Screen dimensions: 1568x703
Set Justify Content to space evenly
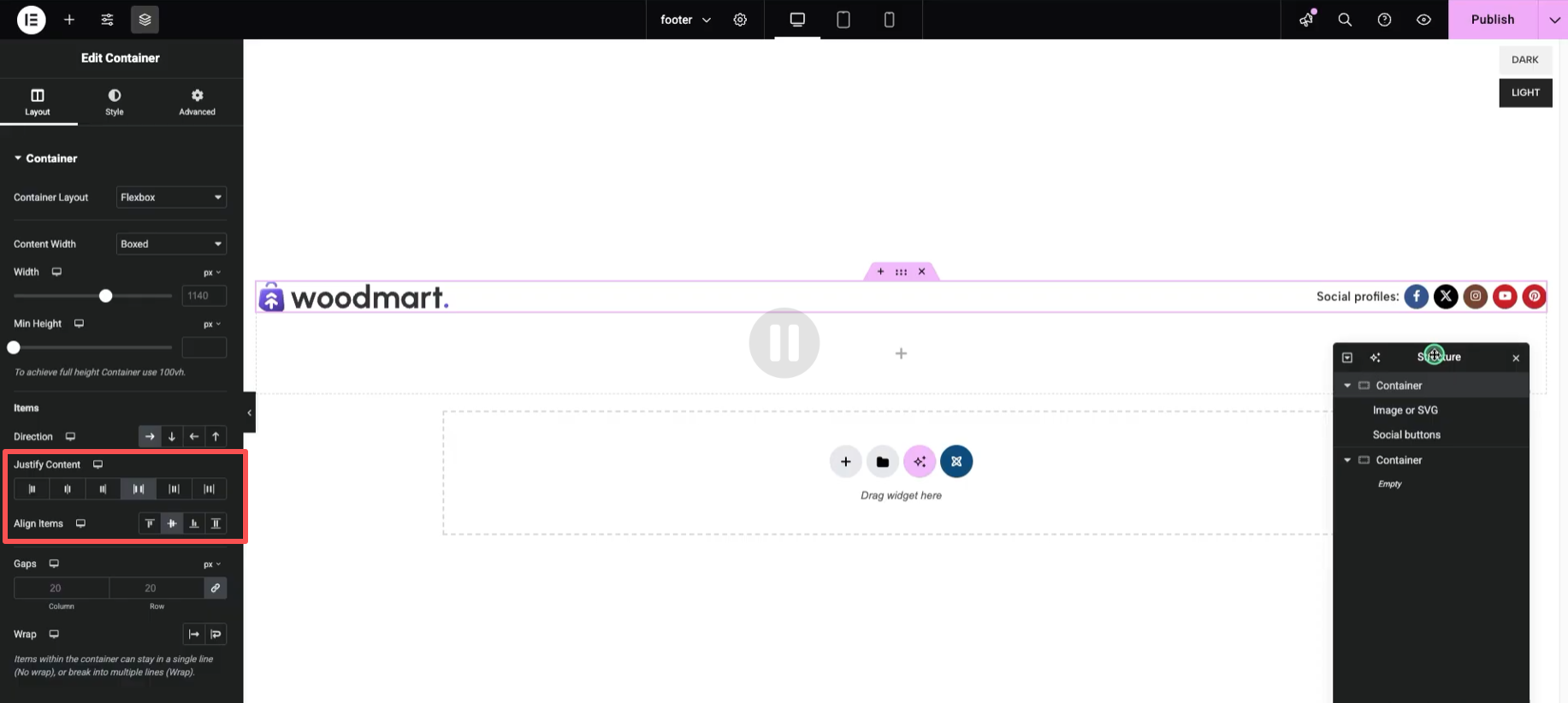[x=209, y=489]
